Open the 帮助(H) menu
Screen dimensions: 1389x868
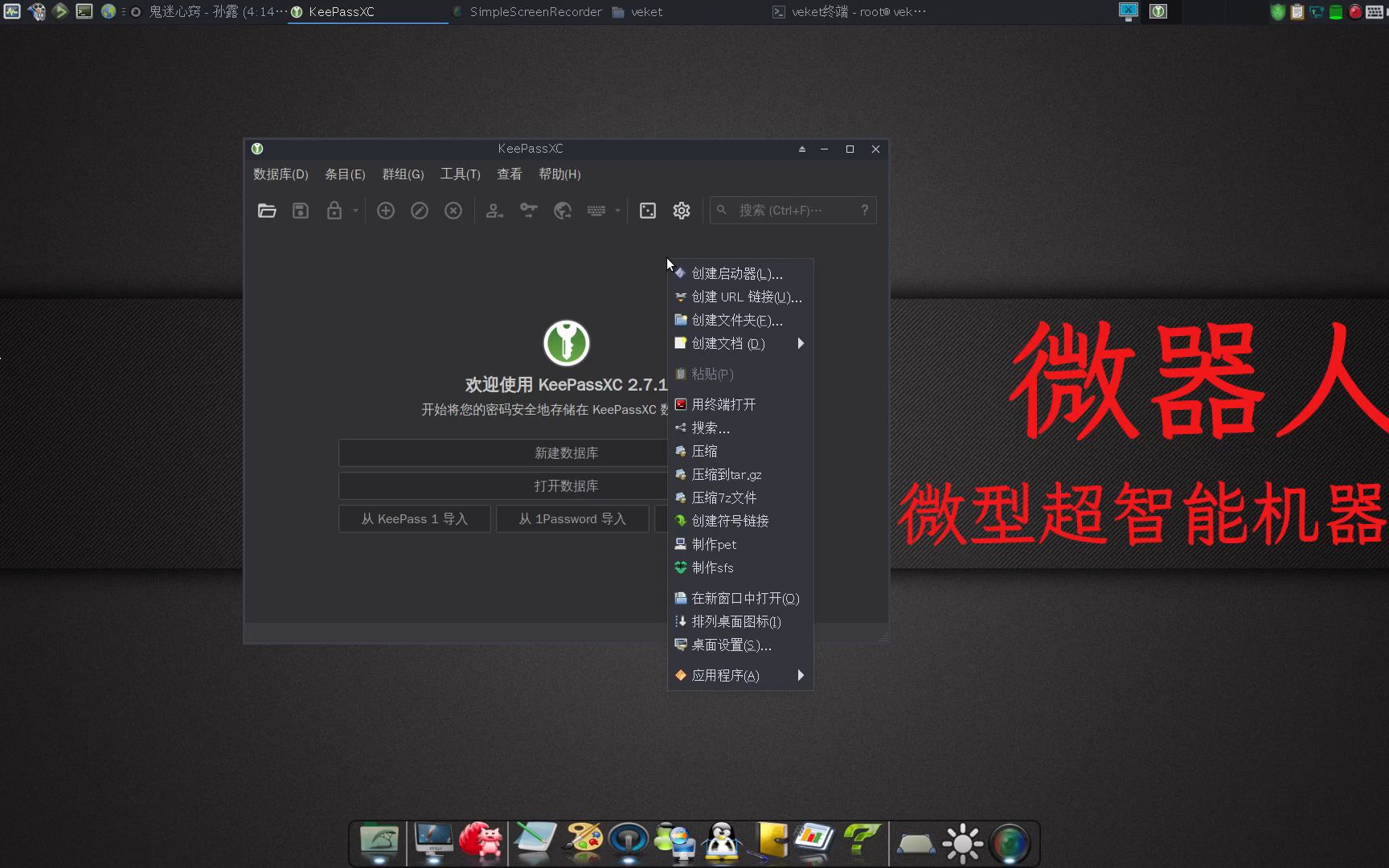pos(559,174)
